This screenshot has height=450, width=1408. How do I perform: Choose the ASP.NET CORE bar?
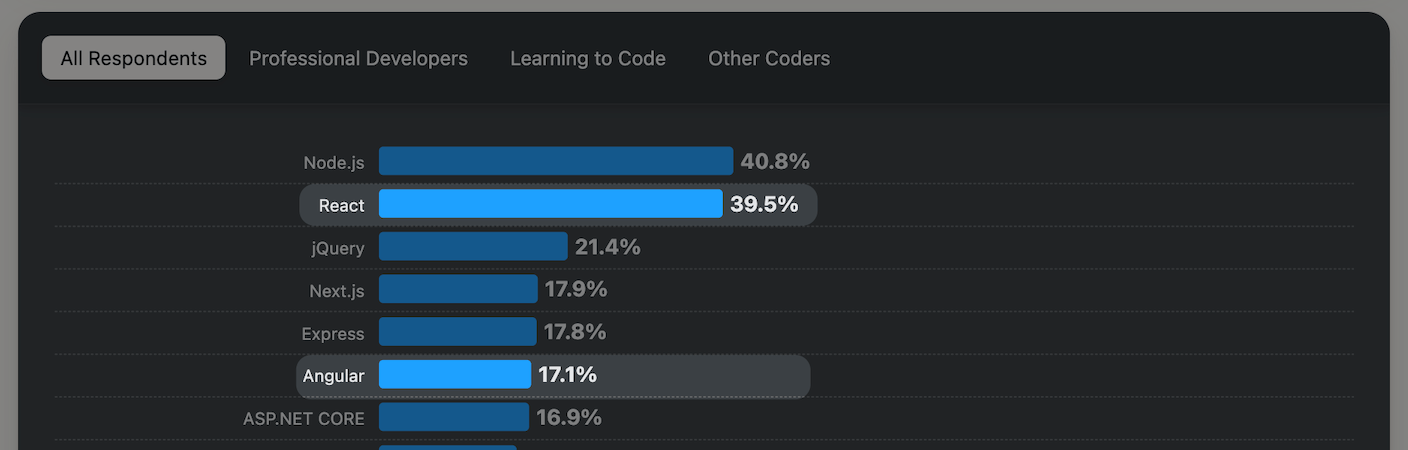pyautogui.click(x=453, y=417)
